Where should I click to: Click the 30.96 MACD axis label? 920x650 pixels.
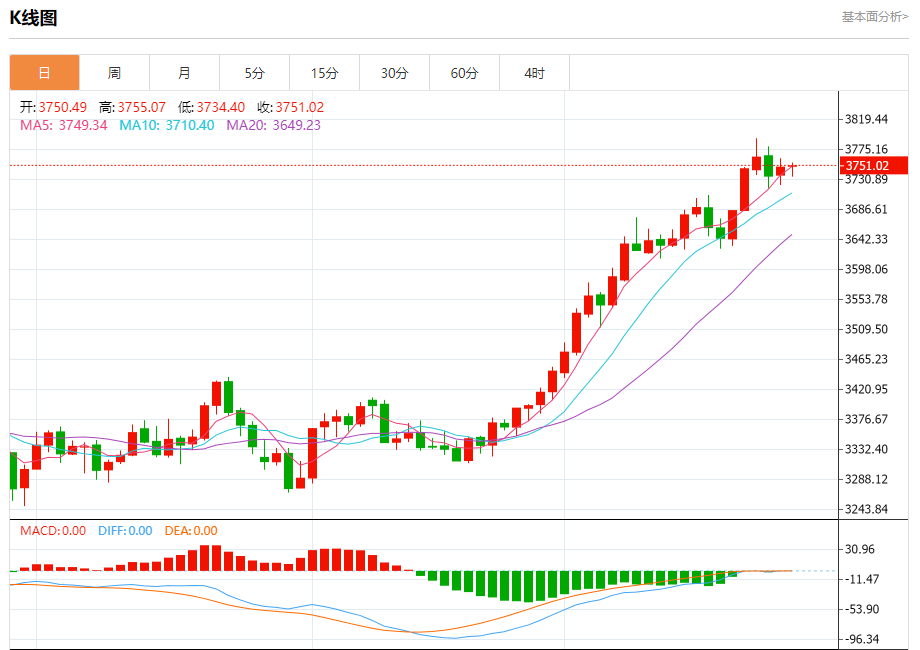[860, 549]
